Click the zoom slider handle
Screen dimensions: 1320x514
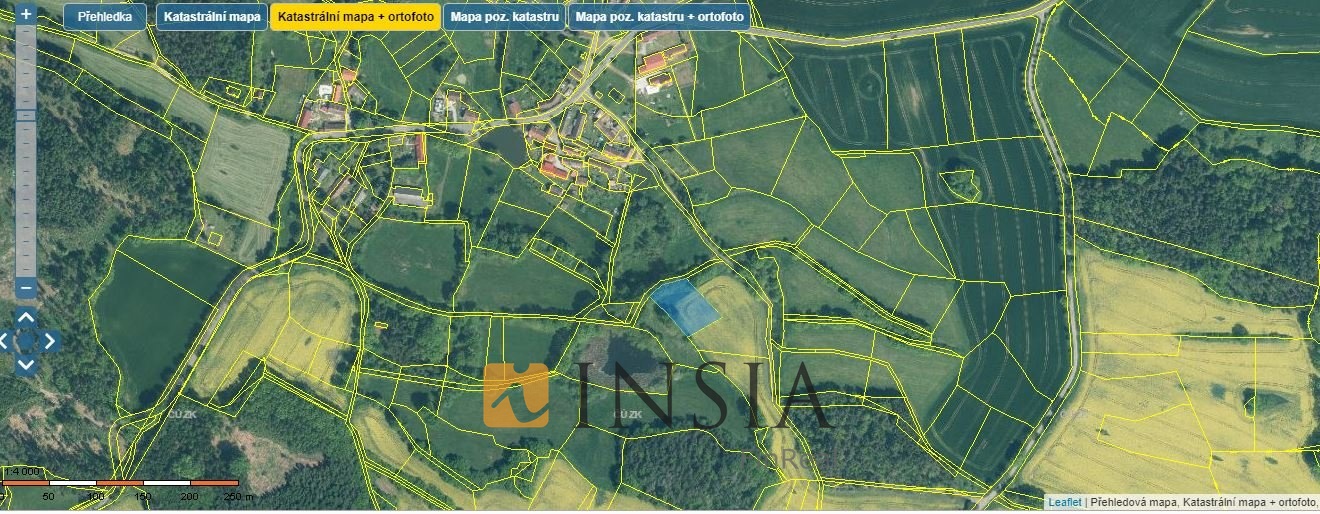26,116
